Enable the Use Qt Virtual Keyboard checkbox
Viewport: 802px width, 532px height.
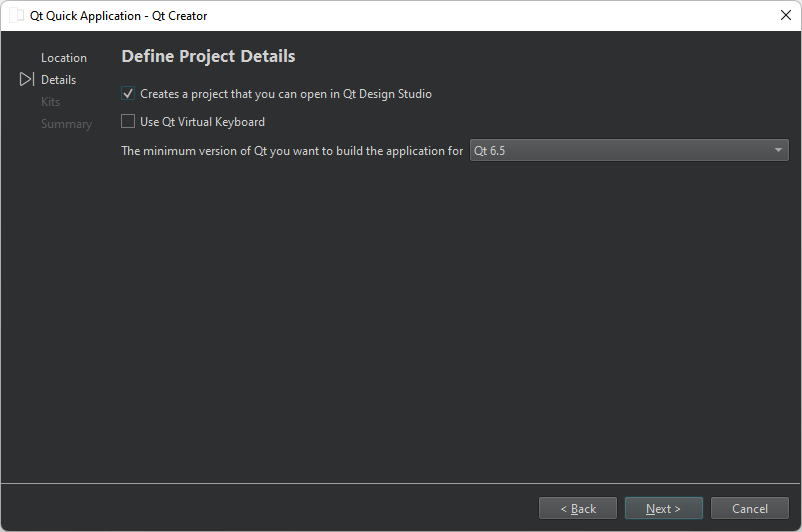coord(128,122)
